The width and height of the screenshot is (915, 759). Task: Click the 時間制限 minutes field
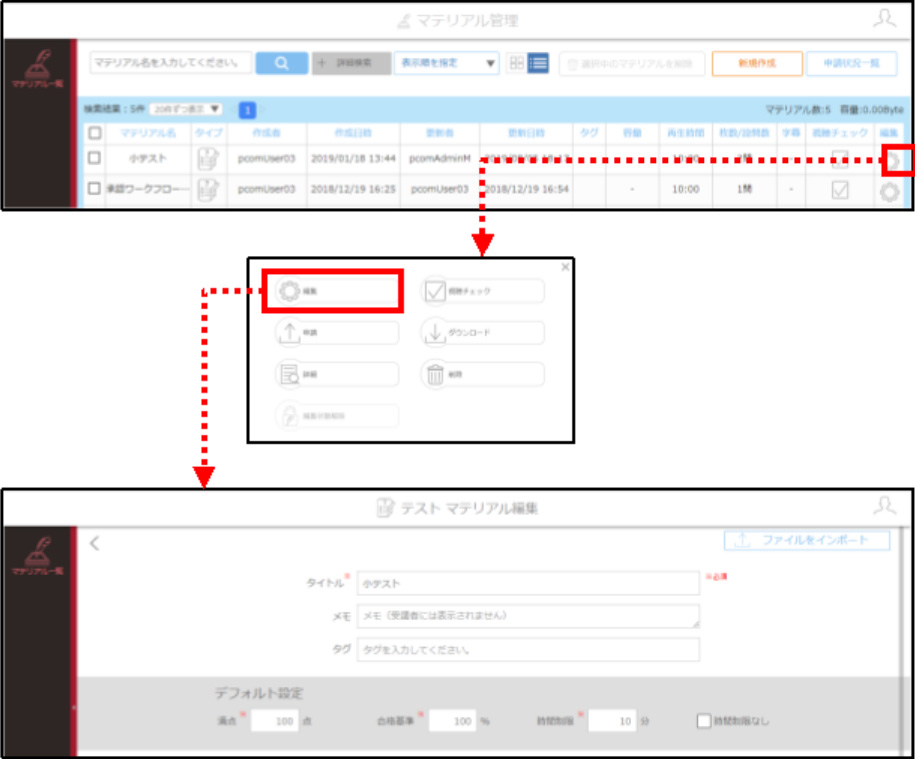[612, 721]
